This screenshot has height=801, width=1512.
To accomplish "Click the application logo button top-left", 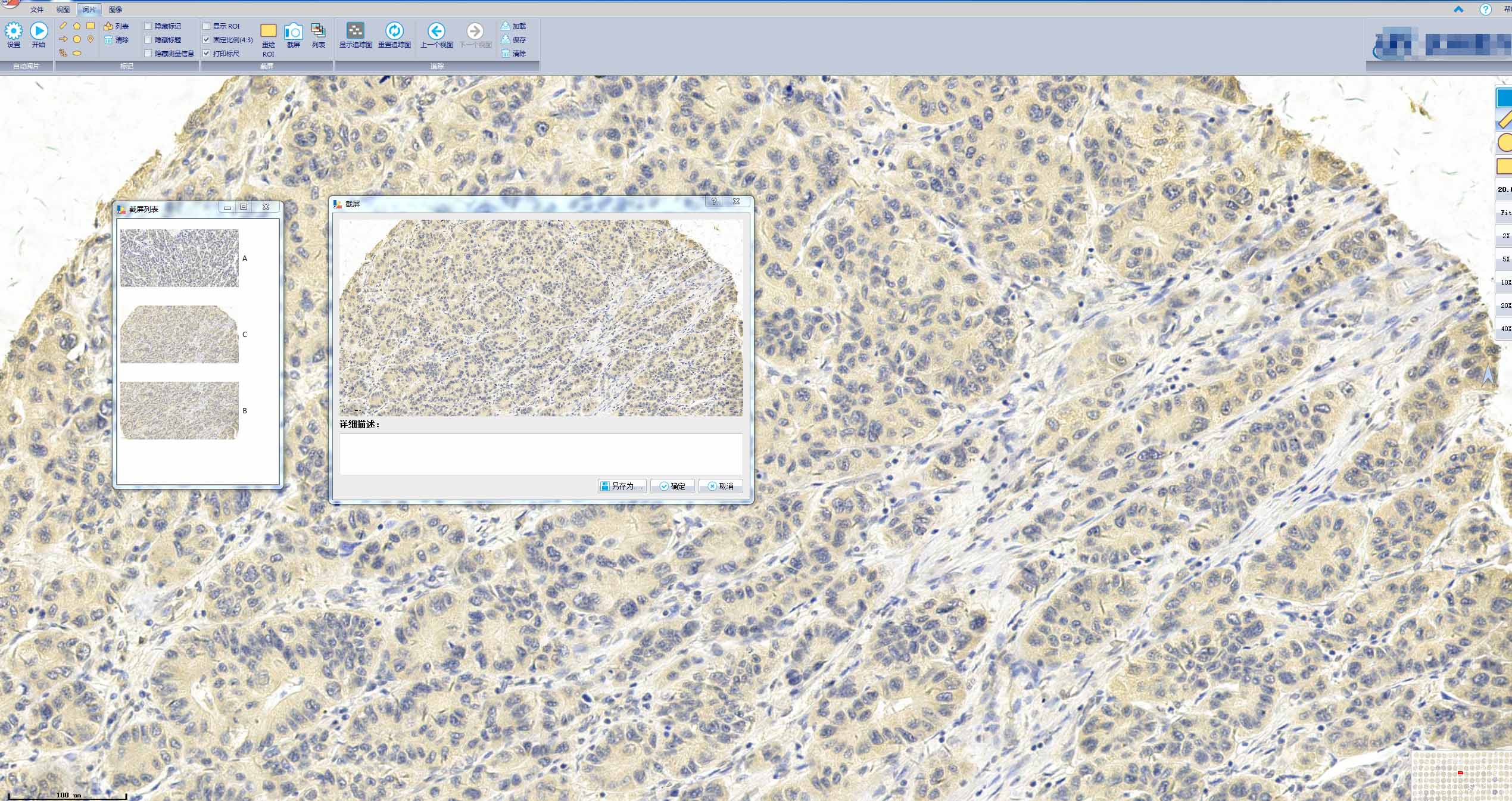I will point(10,4).
